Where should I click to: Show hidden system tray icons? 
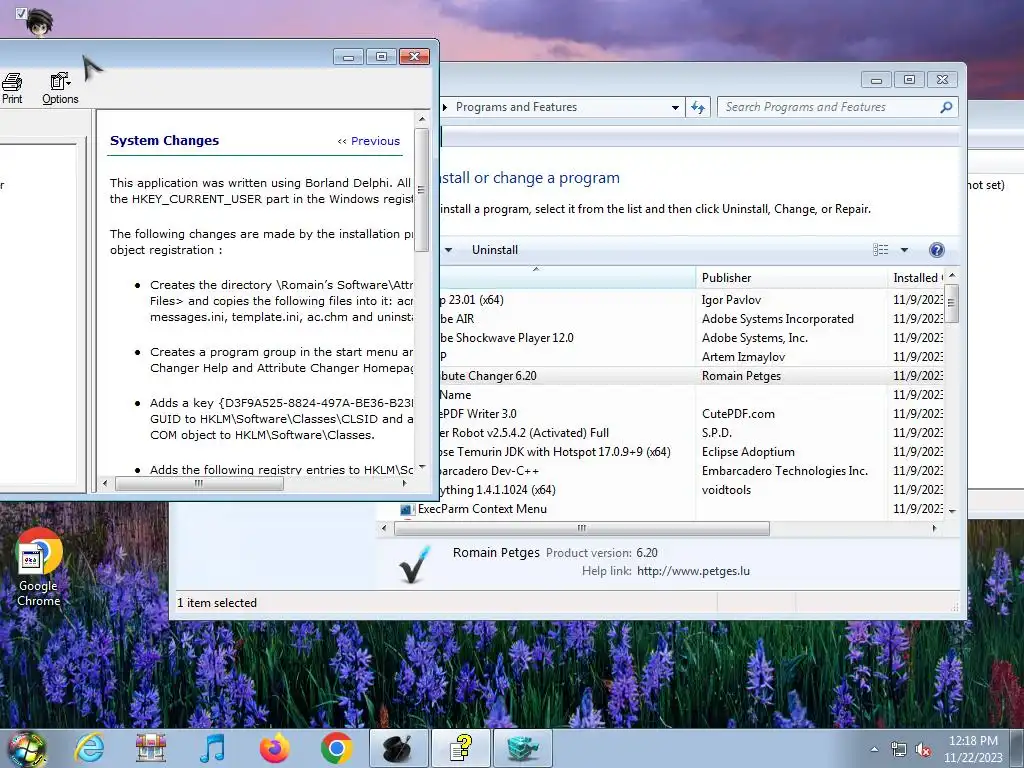pyautogui.click(x=874, y=749)
